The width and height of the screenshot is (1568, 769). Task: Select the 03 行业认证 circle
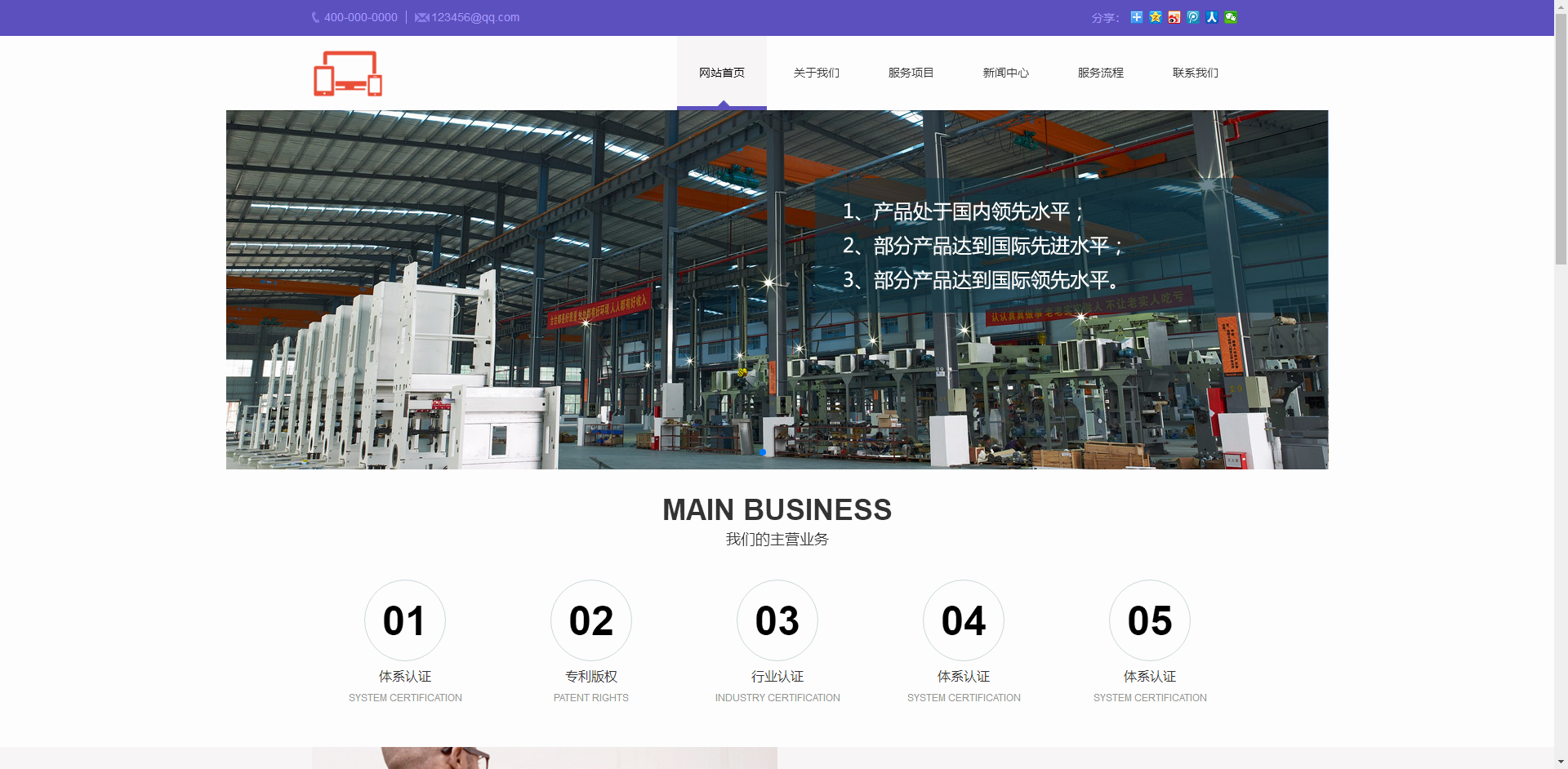(x=777, y=620)
